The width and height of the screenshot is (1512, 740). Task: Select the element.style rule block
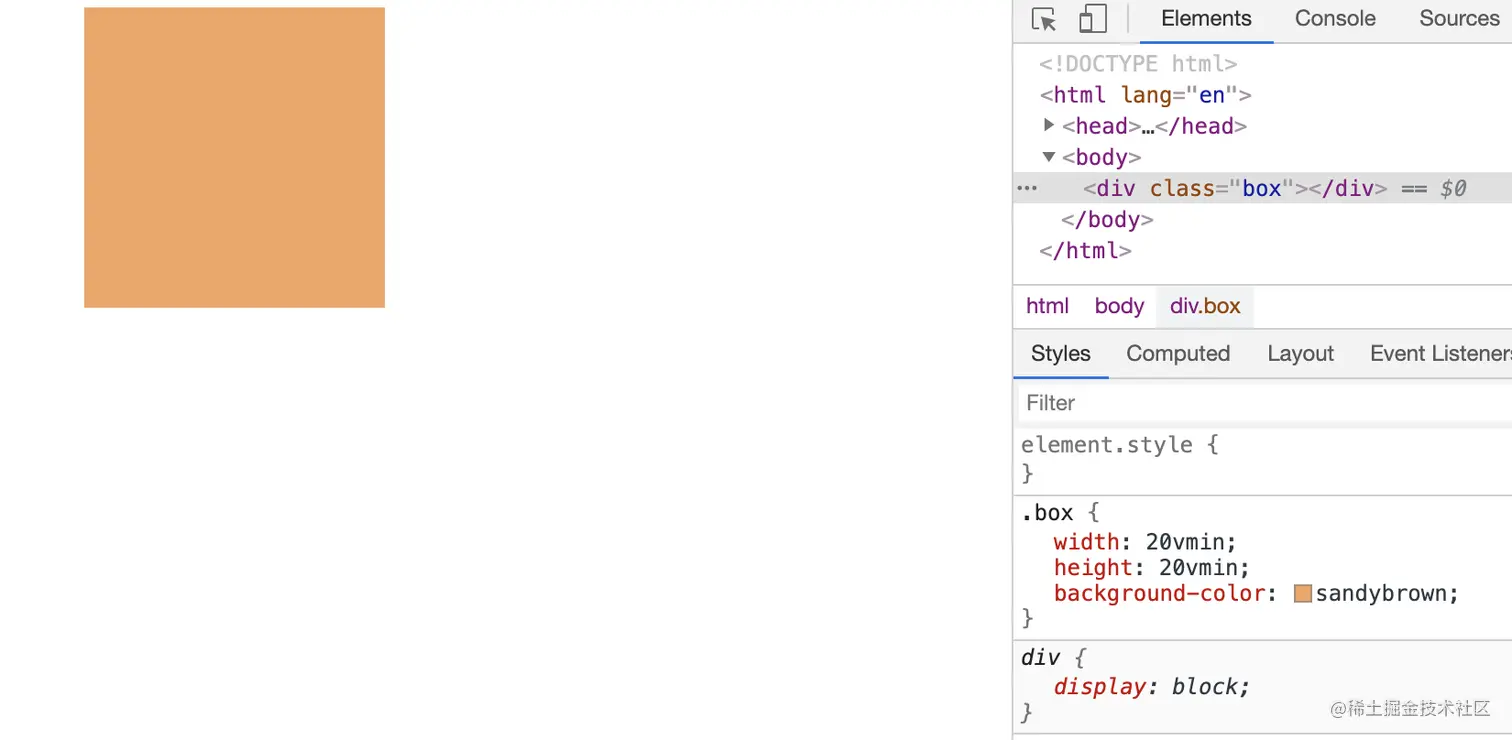tap(1262, 459)
